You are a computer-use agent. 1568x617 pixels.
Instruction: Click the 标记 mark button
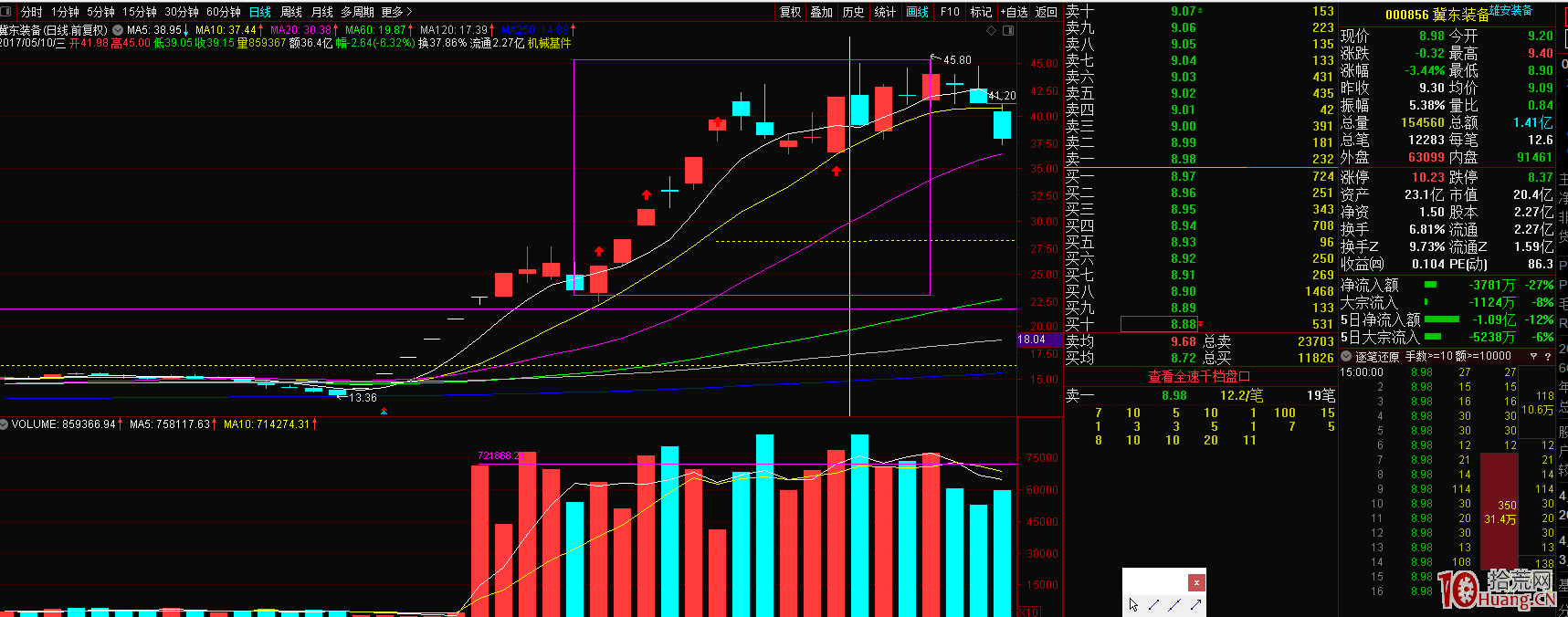(x=981, y=12)
